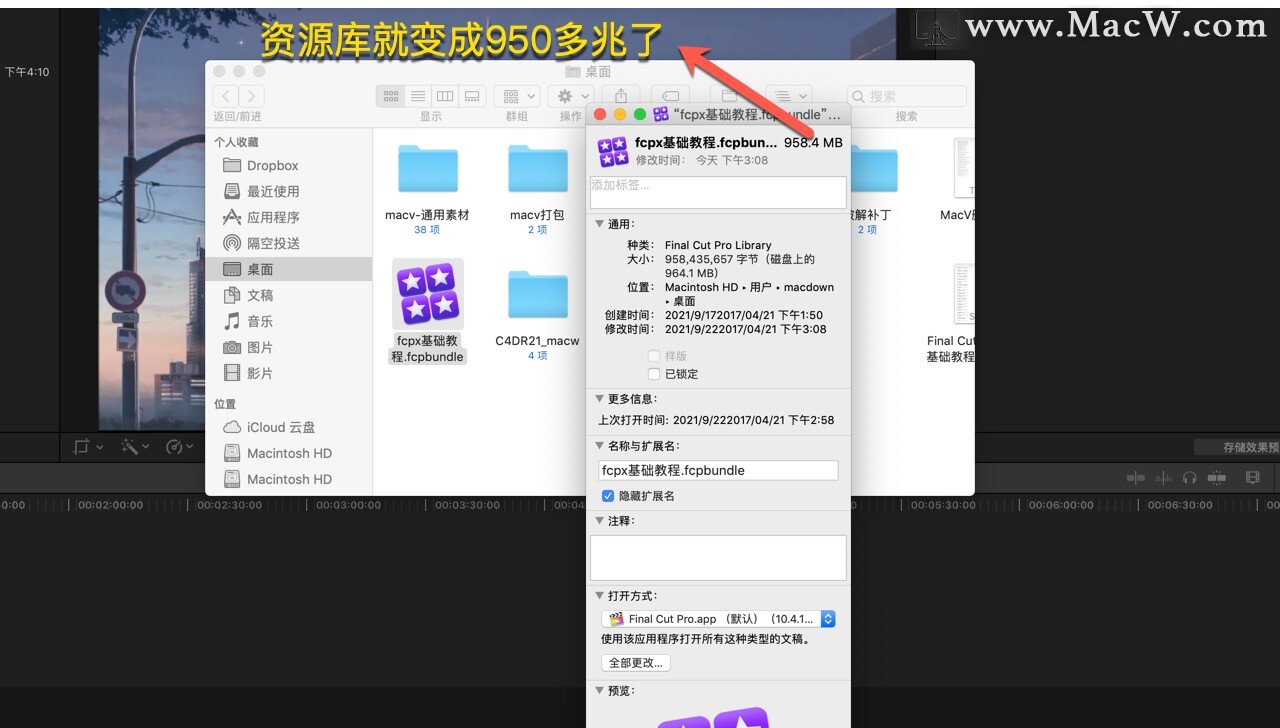The width and height of the screenshot is (1280, 728).
Task: Select the macv打包 folder
Action: pos(537,168)
